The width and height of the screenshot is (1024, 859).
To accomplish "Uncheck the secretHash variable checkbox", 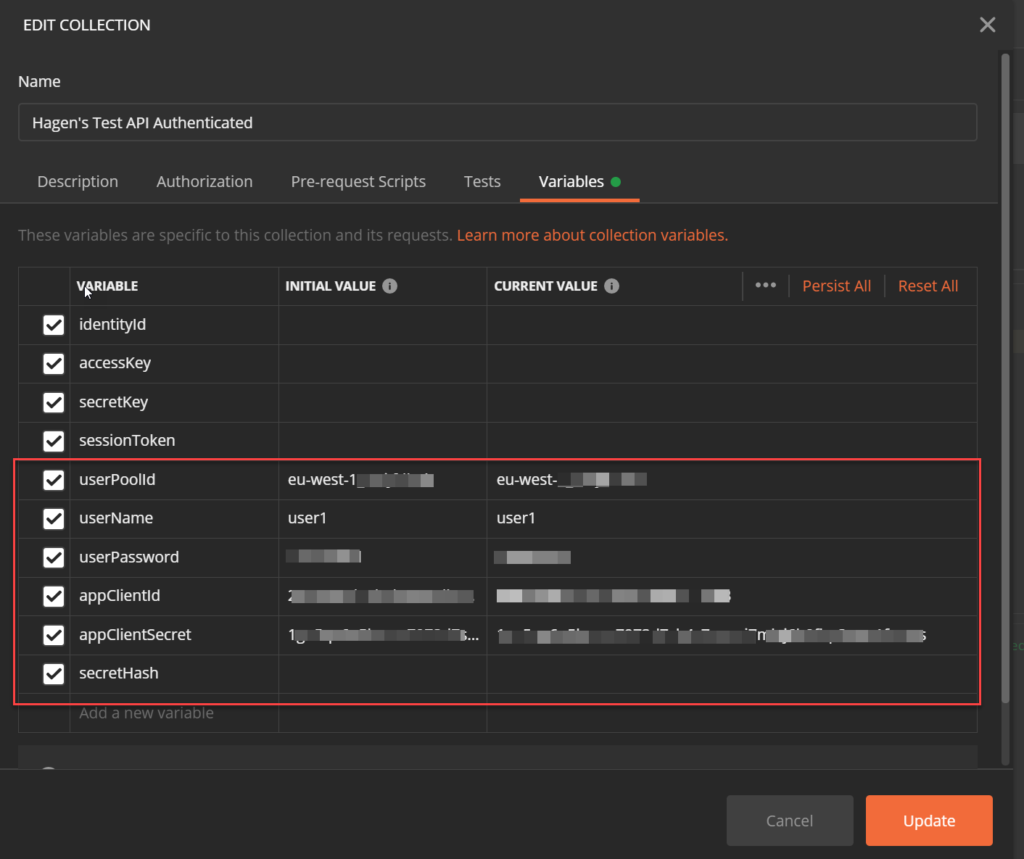I will (54, 674).
